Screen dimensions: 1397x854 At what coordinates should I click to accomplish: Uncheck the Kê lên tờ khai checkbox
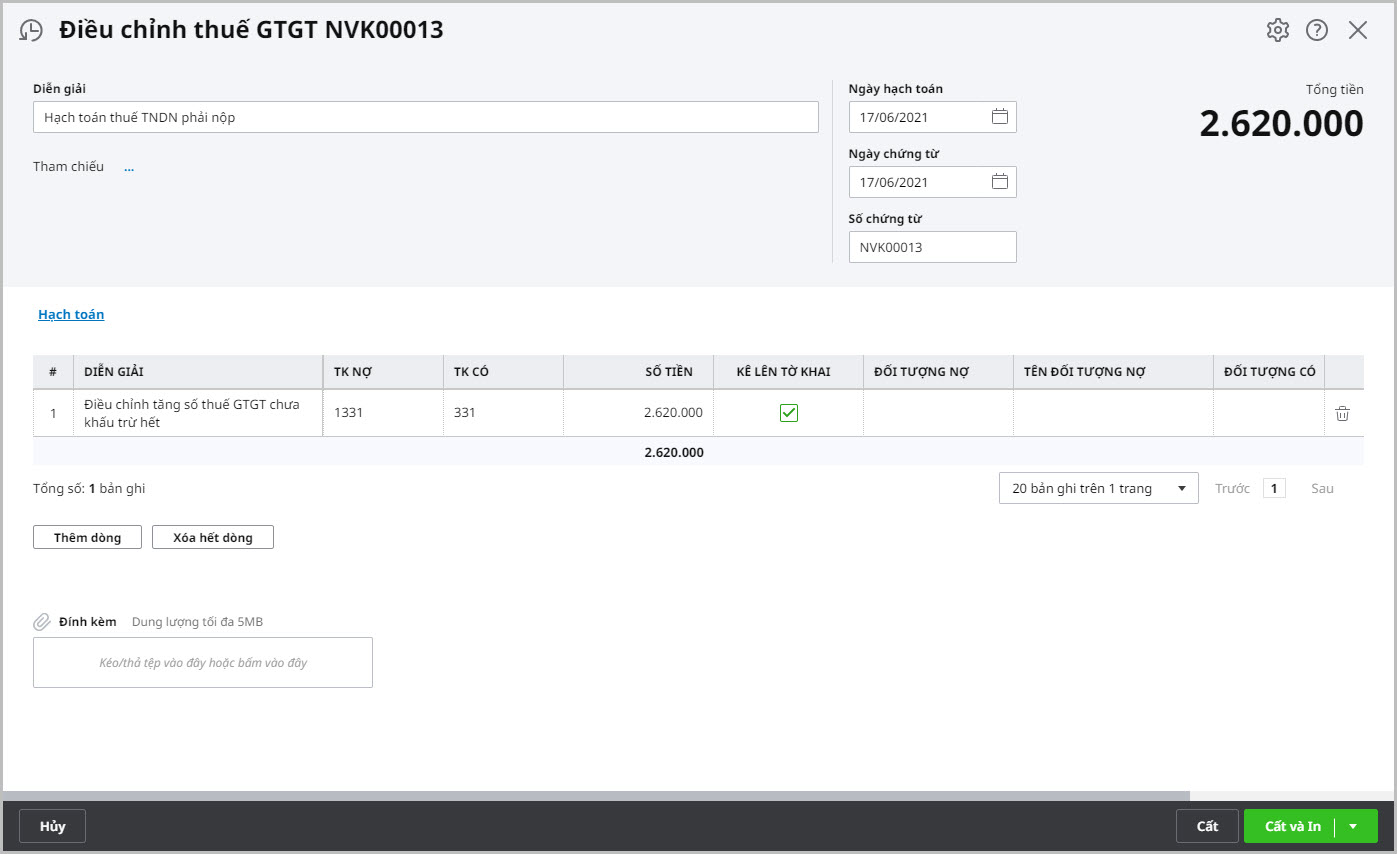(x=788, y=413)
